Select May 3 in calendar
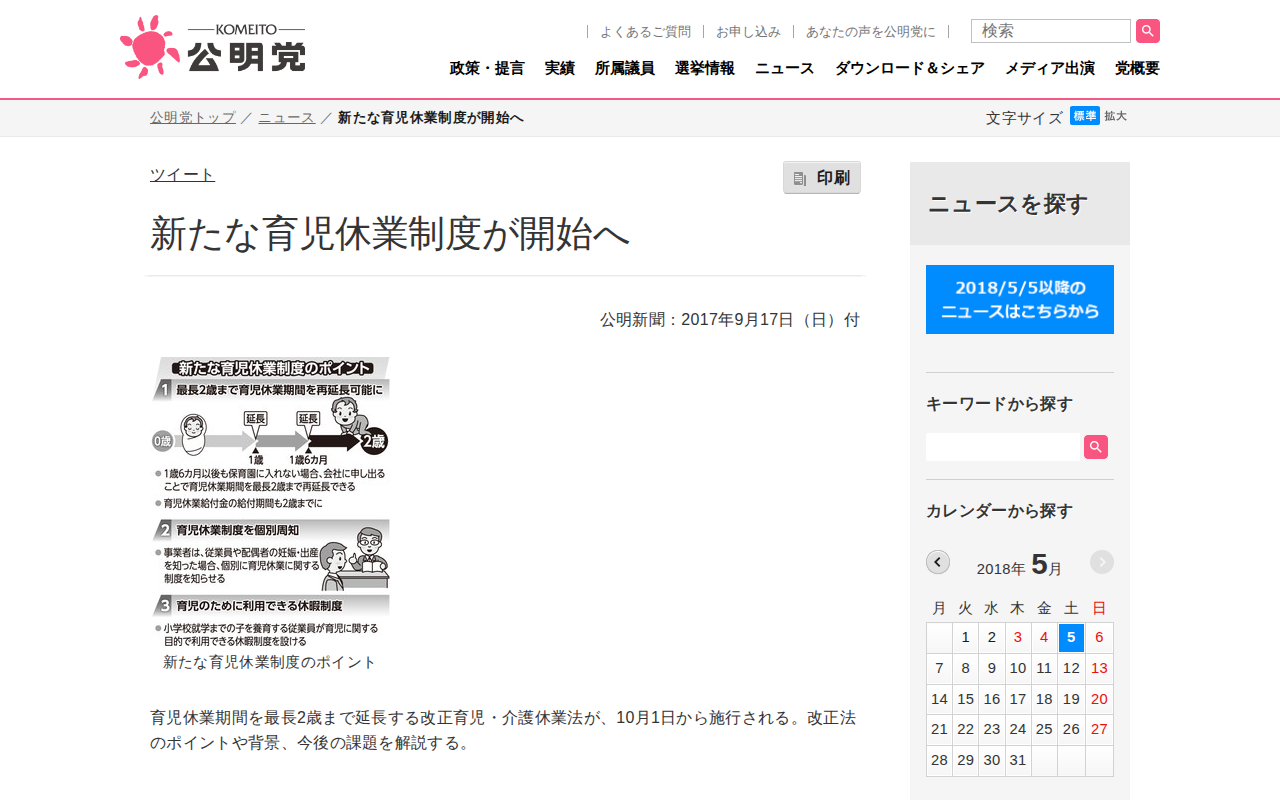The image size is (1280, 800). [x=1018, y=637]
